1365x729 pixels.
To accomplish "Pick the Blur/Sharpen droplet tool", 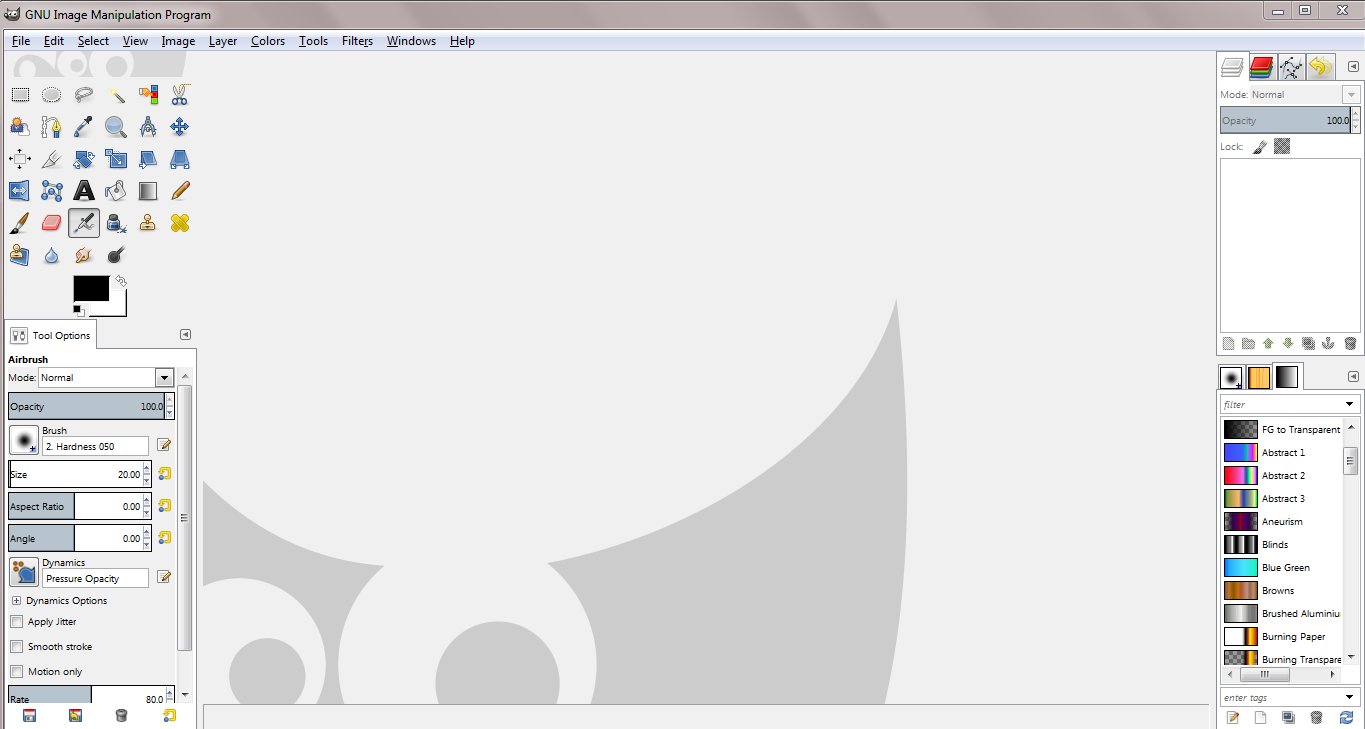I will [52, 255].
